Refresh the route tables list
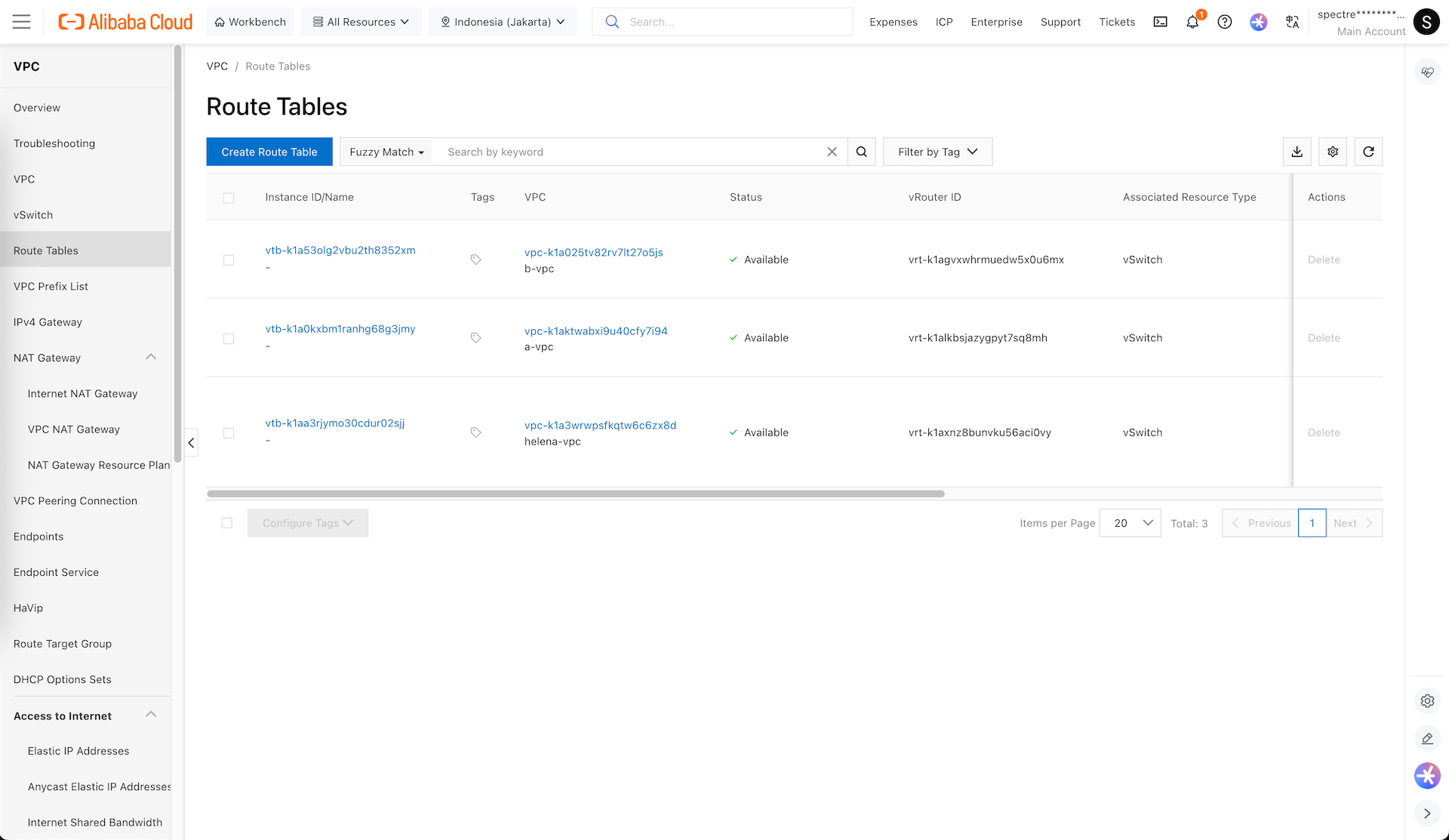 click(1368, 152)
